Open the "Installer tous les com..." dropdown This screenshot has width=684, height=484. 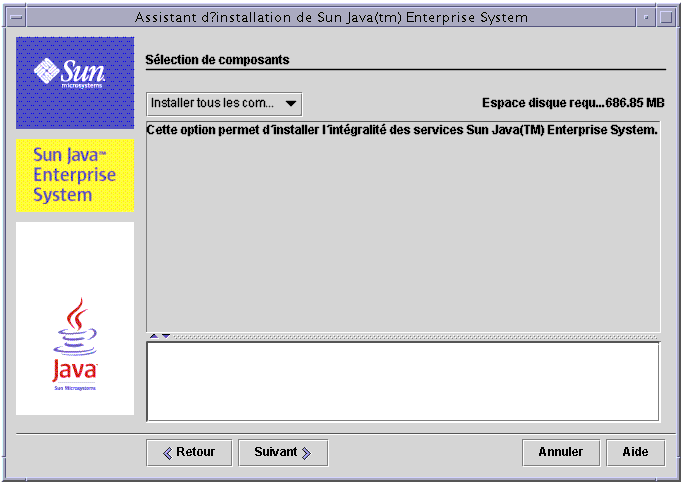pos(224,104)
